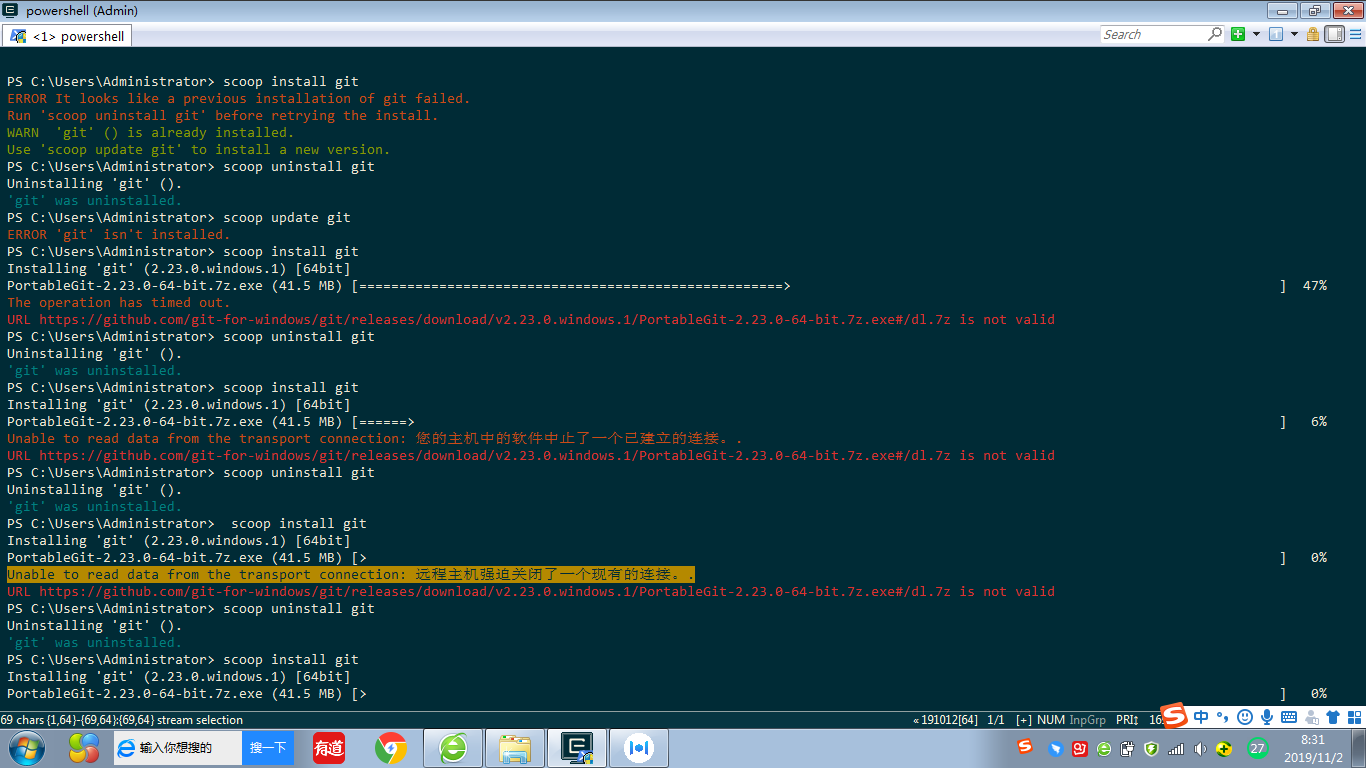Viewport: 1366px width, 768px height.
Task: Open network signal tray icon
Action: (1176, 748)
